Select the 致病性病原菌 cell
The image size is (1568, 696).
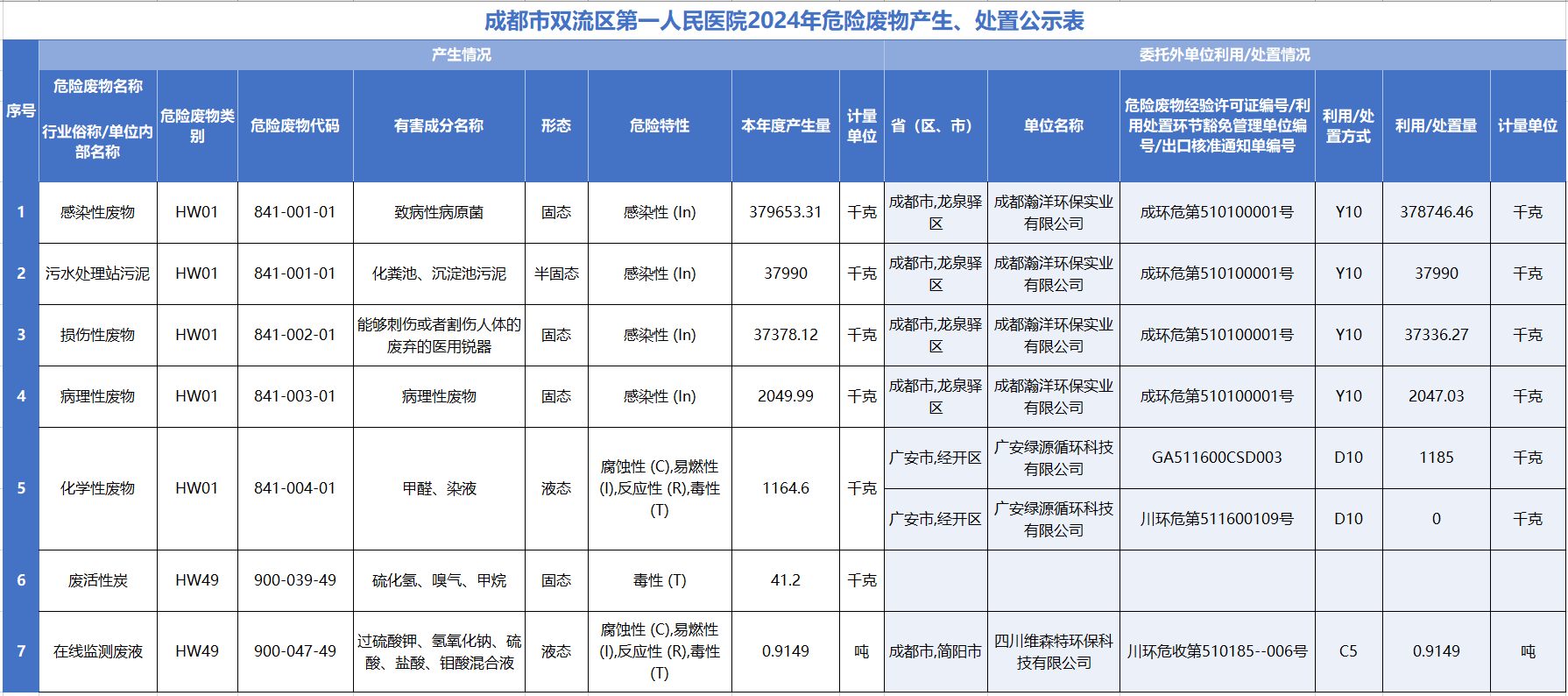point(439,212)
